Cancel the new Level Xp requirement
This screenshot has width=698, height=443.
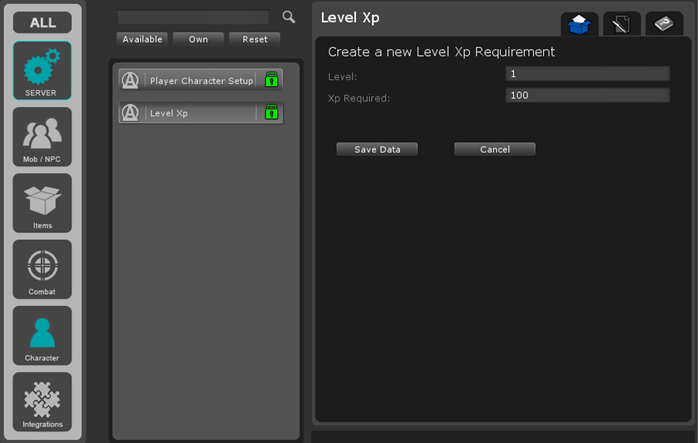tap(494, 149)
